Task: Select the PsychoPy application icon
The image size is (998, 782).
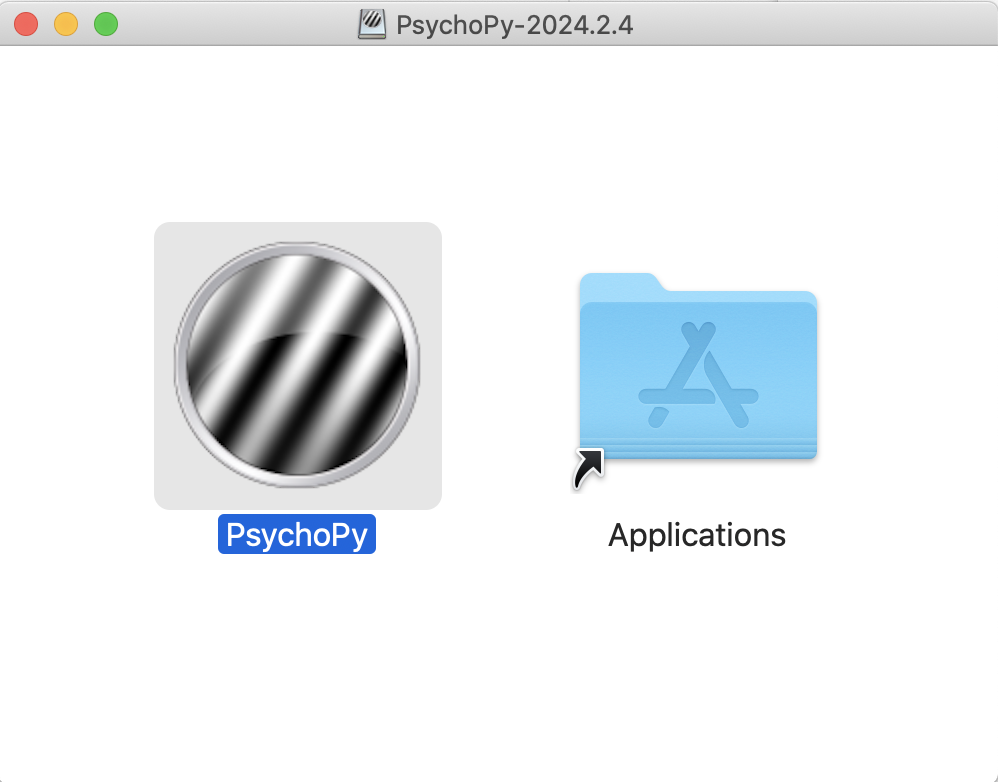Action: [x=297, y=365]
